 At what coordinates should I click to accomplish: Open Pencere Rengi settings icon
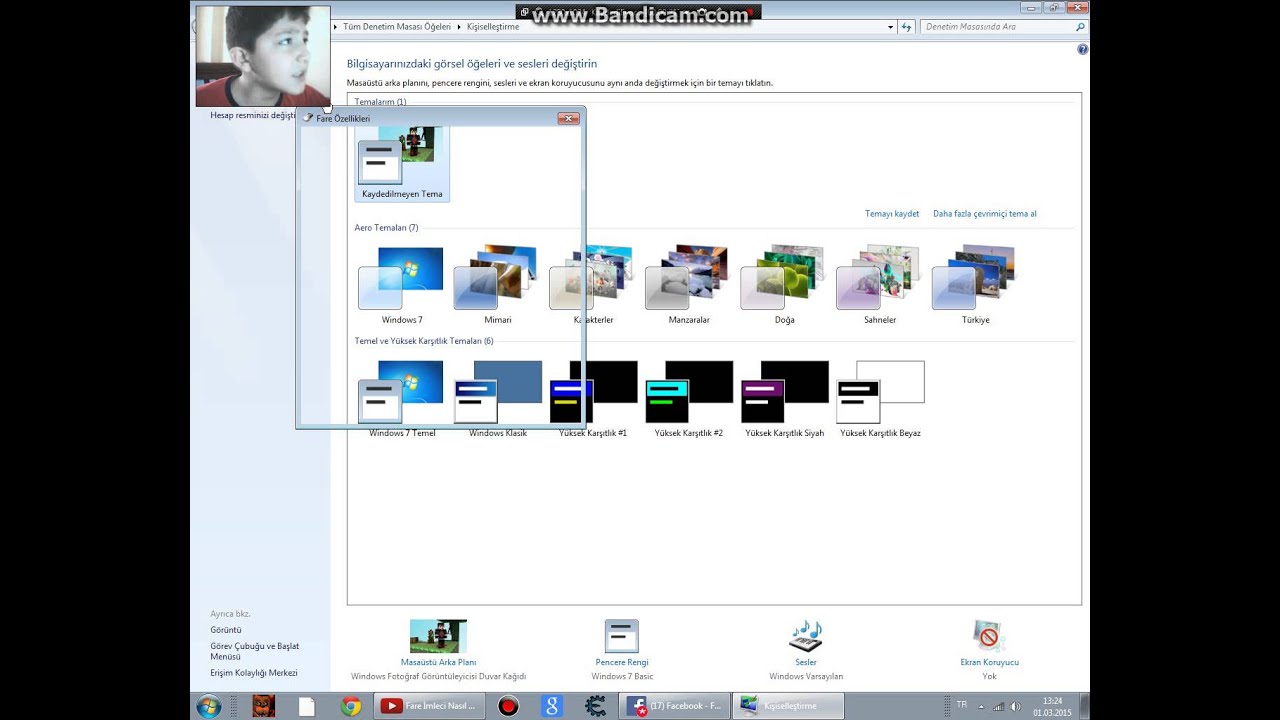[622, 636]
